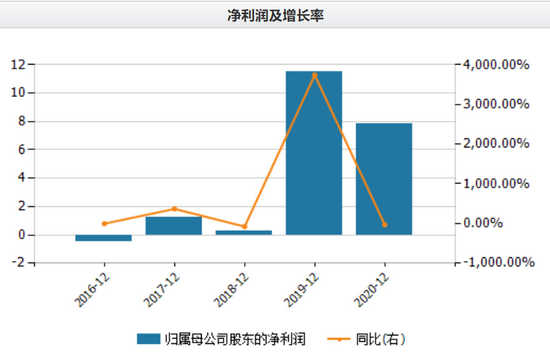Viewport: 550px width, 362px height.
Task: Click the 2020-12 growth rate line point
Action: (385, 224)
